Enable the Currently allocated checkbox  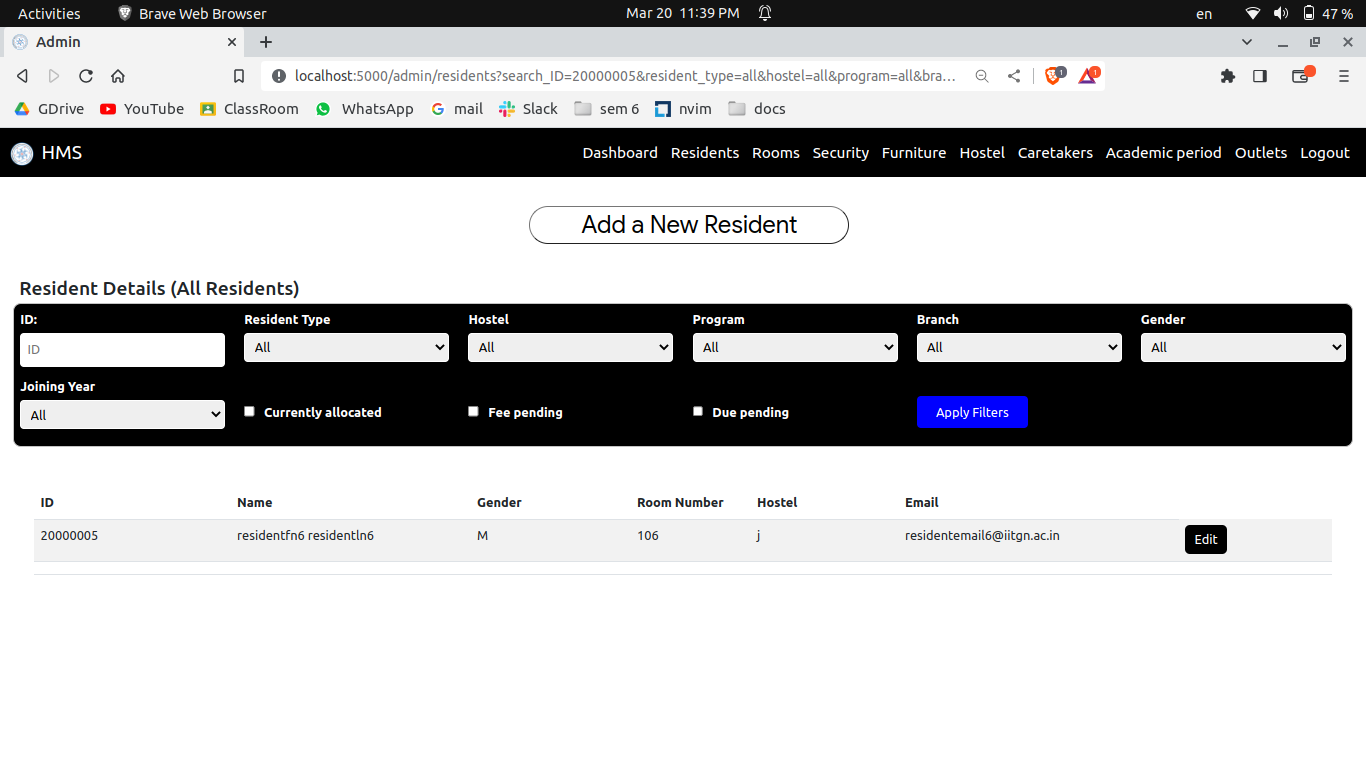pos(249,411)
